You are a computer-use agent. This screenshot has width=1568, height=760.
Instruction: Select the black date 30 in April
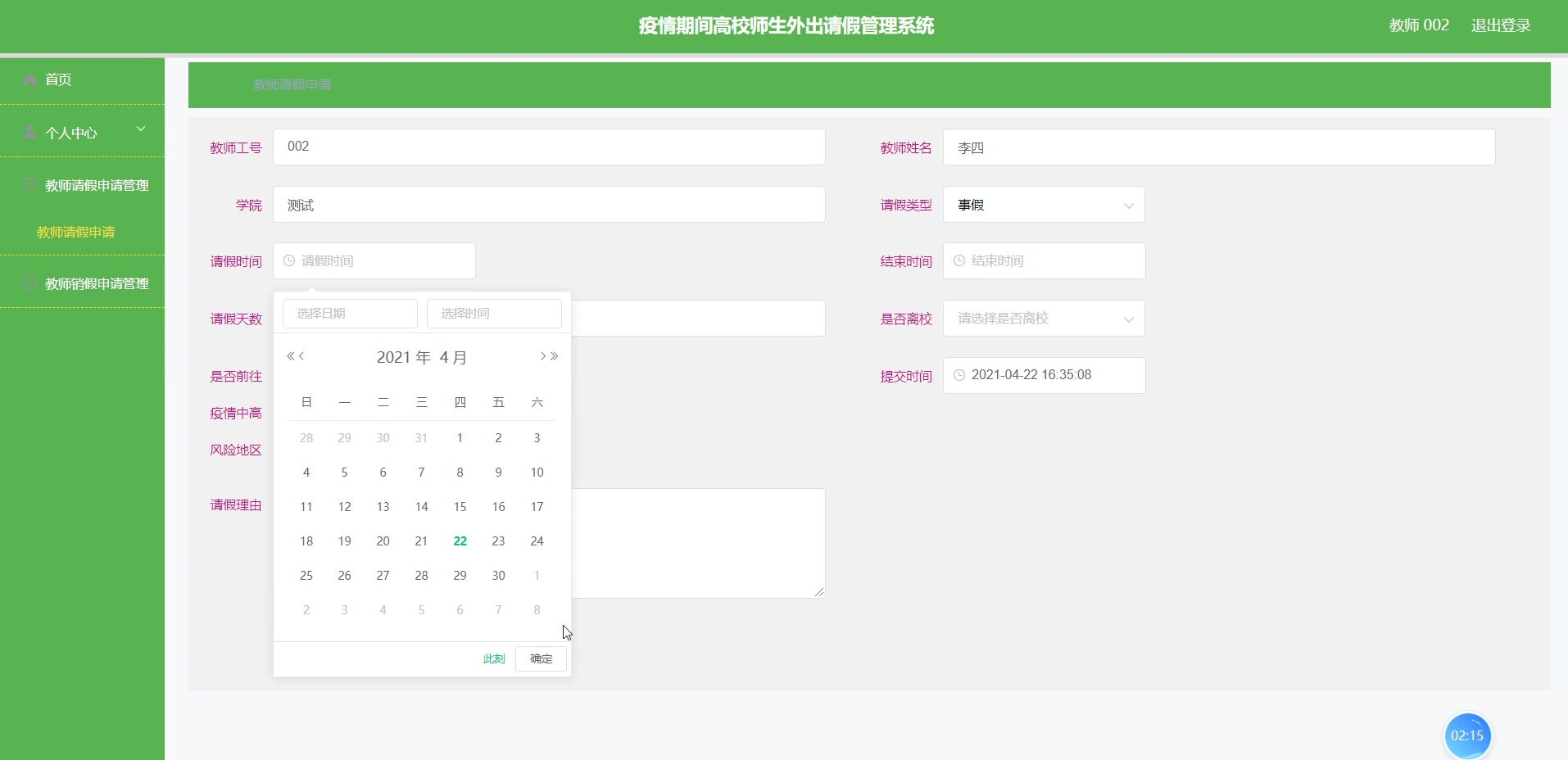498,576
